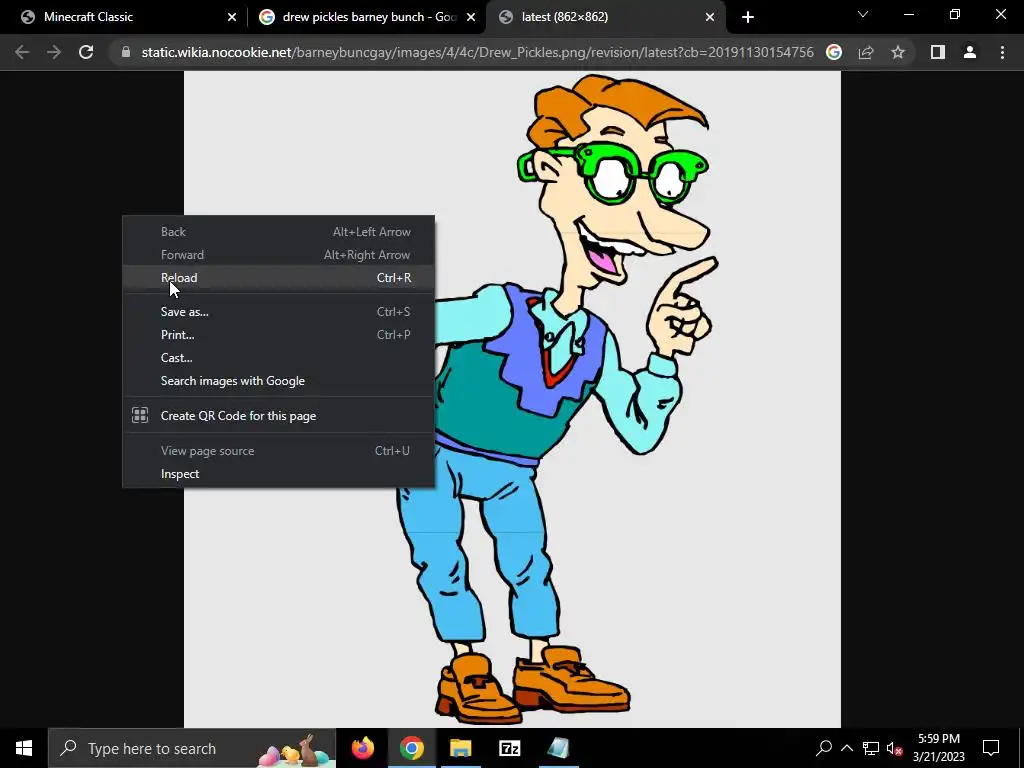Open Chrome three-dot menu

1002,52
